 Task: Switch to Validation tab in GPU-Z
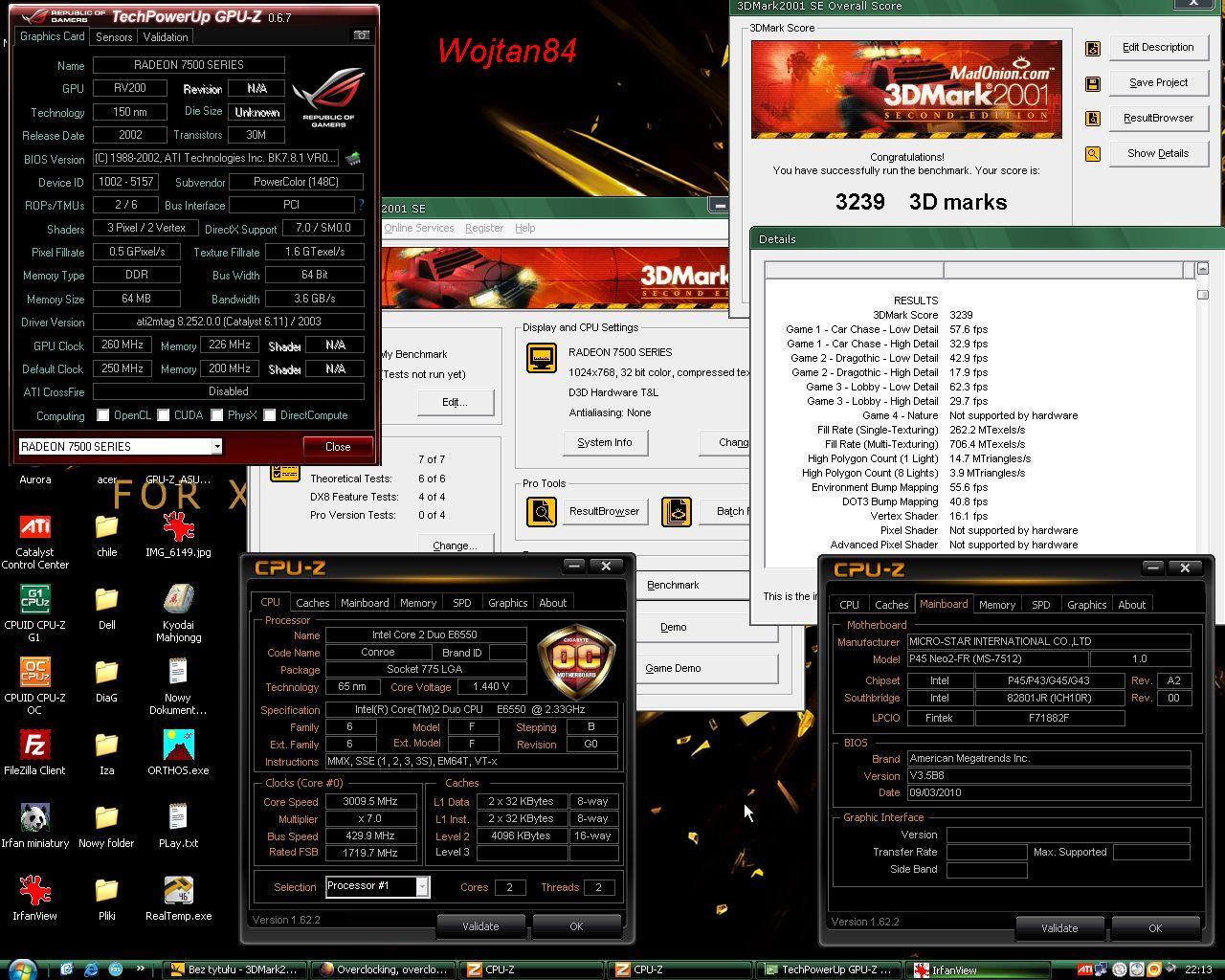point(166,36)
